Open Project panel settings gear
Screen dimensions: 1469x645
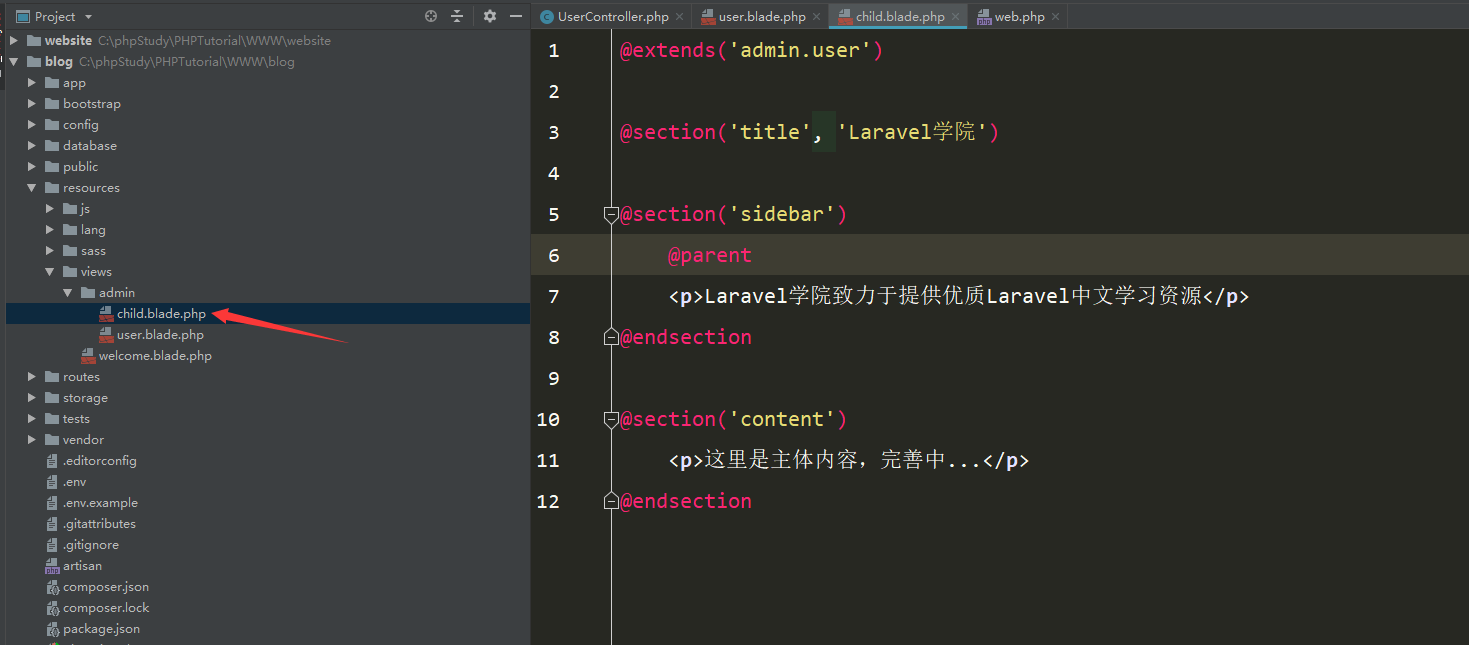489,16
